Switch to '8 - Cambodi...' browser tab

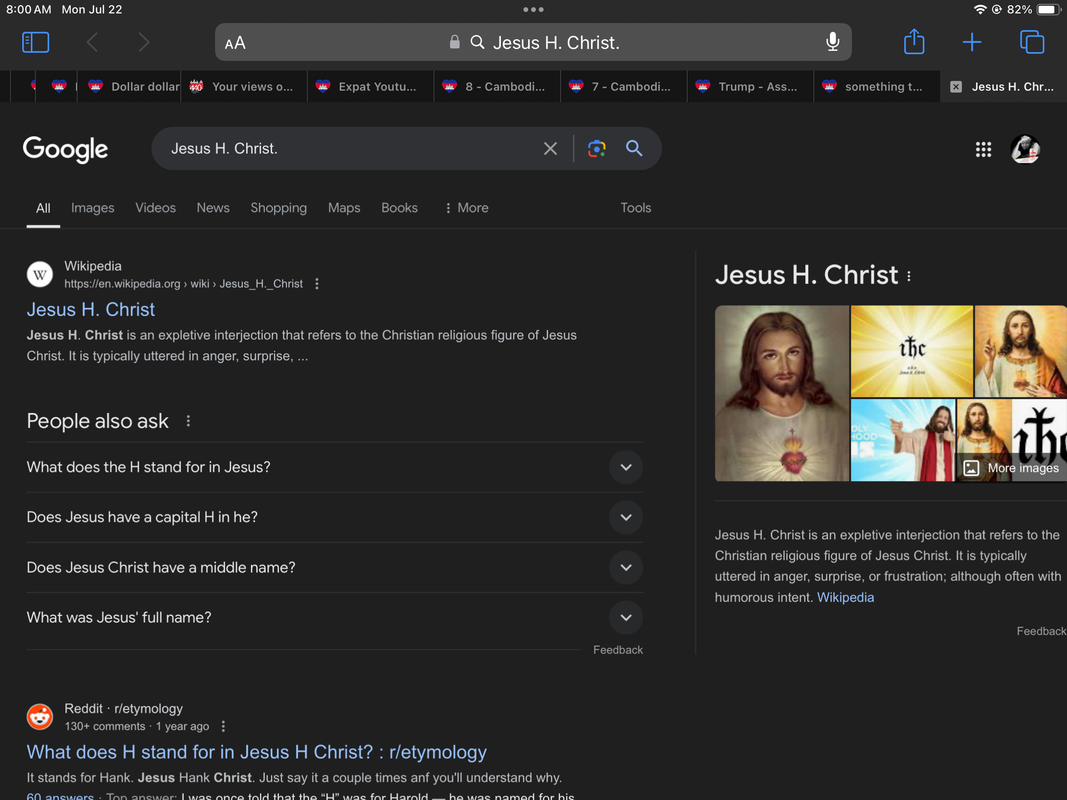tap(497, 86)
